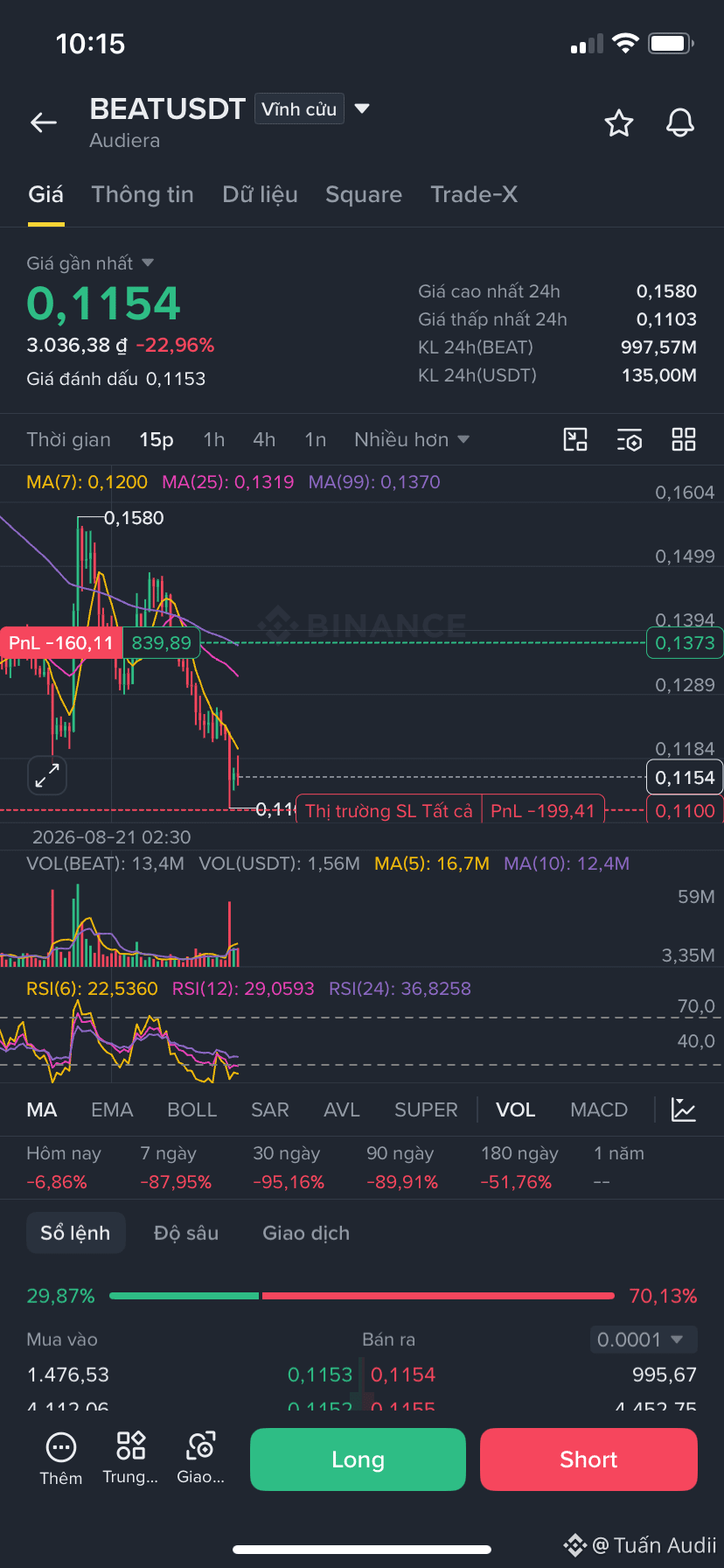The height and width of the screenshot is (1568, 724).
Task: Tap the 0,1373 entry price marker
Action: tap(685, 643)
